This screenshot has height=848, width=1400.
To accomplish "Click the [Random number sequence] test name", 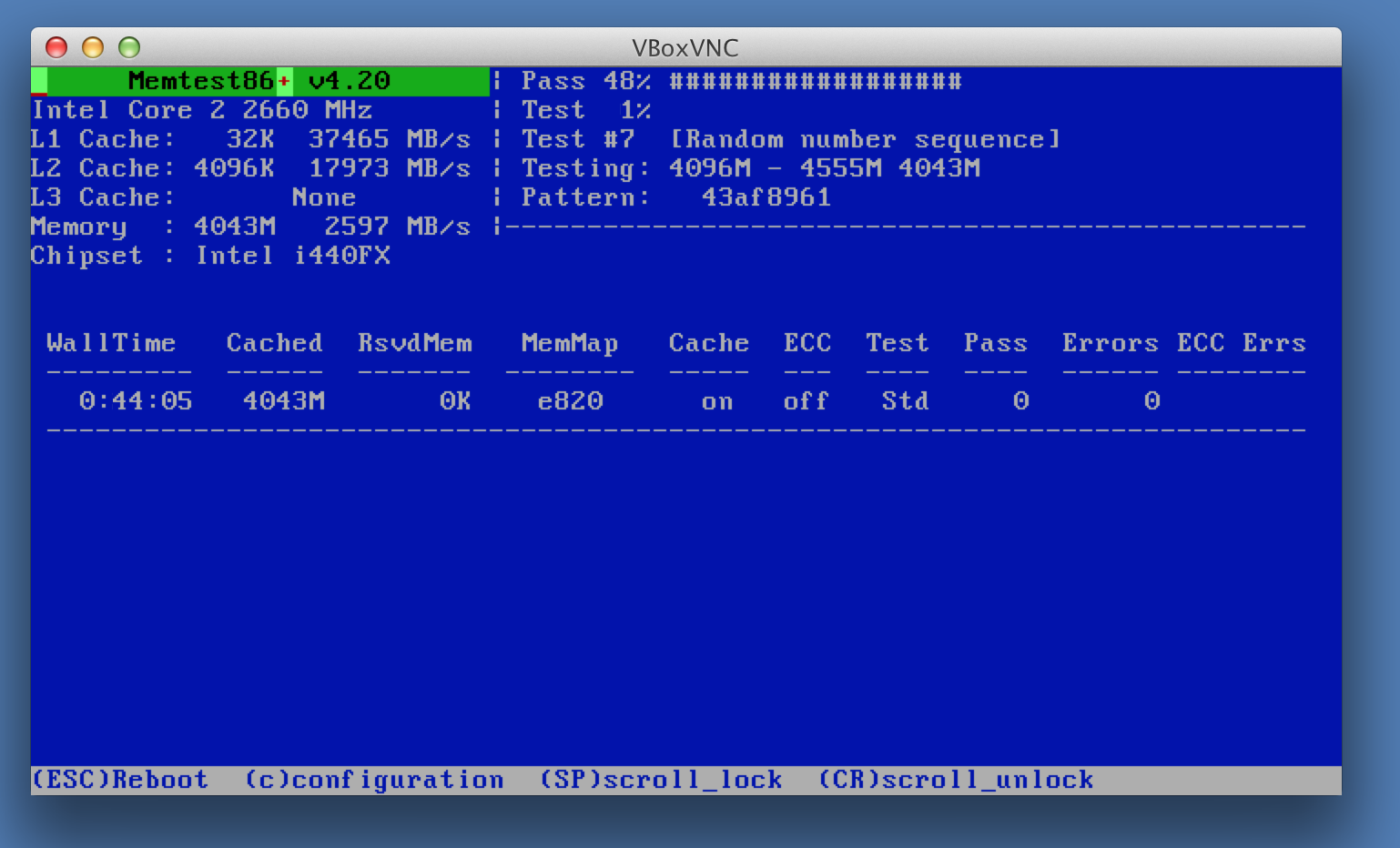I will pos(866,139).
